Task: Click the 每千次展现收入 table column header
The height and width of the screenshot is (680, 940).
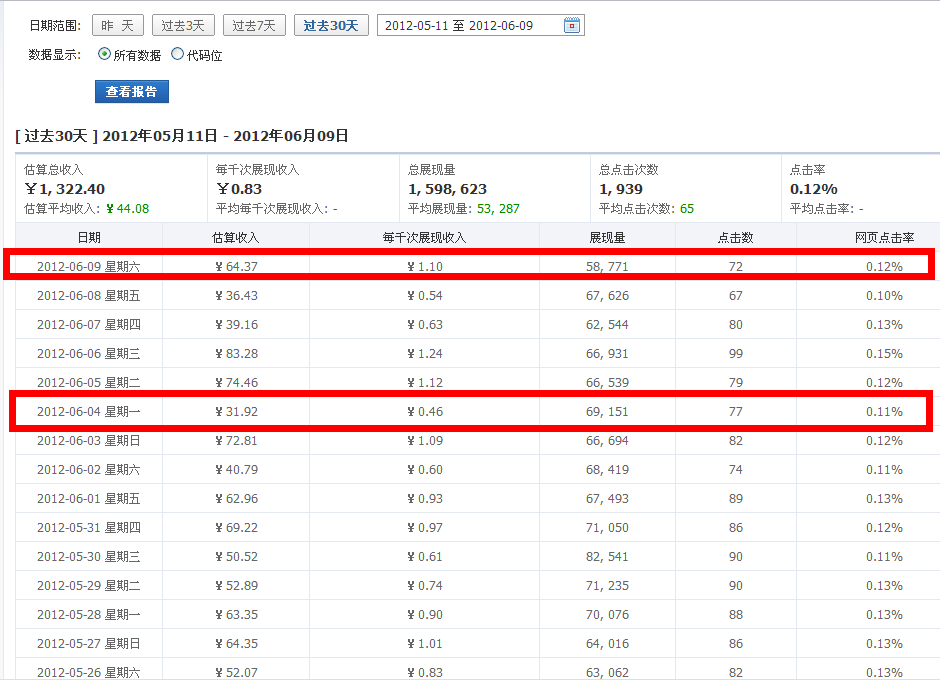Action: pos(424,237)
